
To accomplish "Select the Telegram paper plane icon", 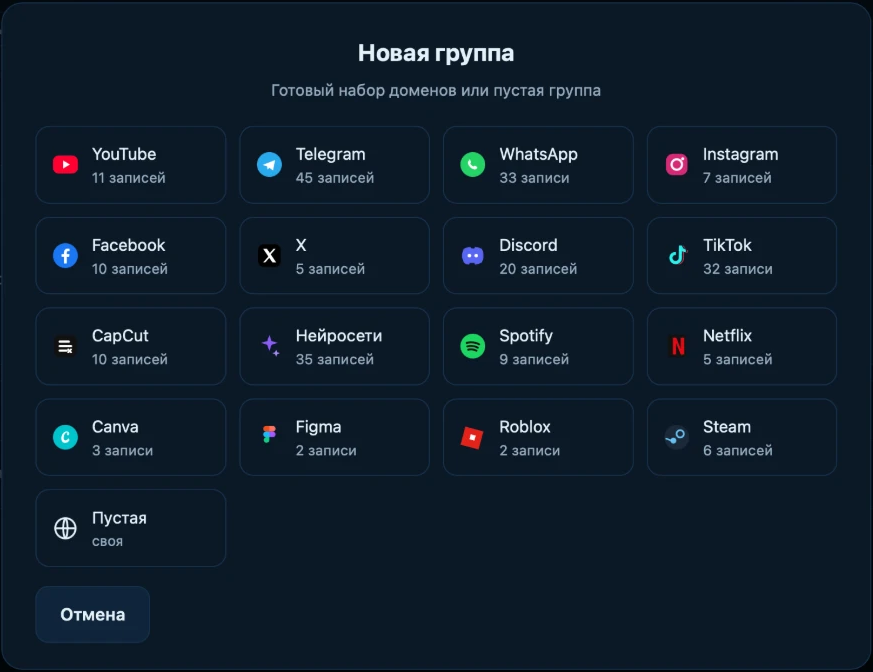I will pyautogui.click(x=269, y=165).
